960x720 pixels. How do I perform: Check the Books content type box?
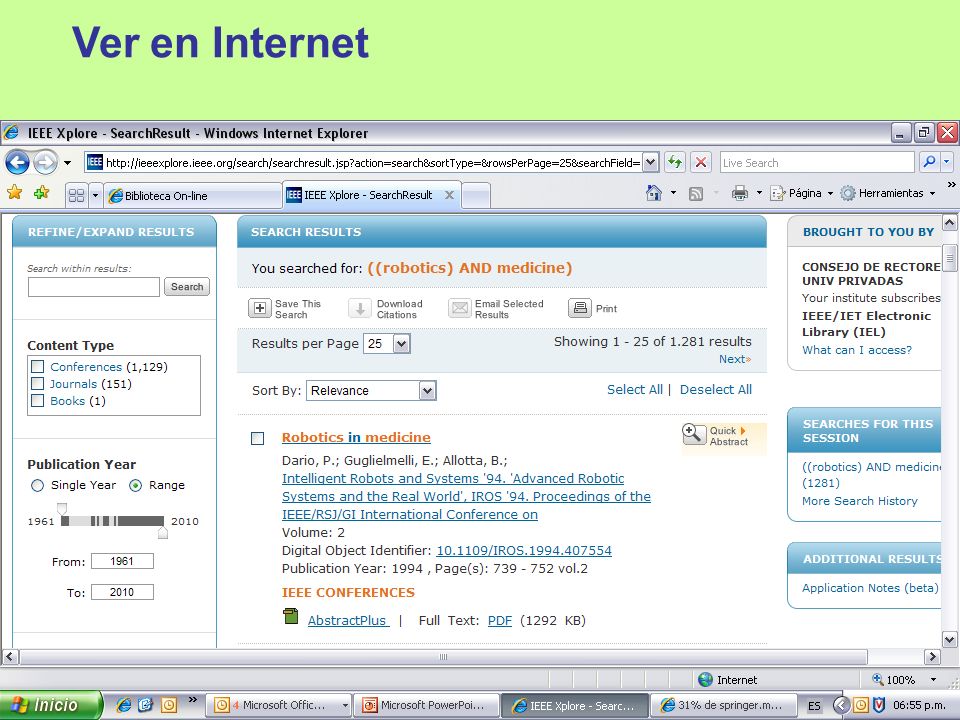pos(37,400)
